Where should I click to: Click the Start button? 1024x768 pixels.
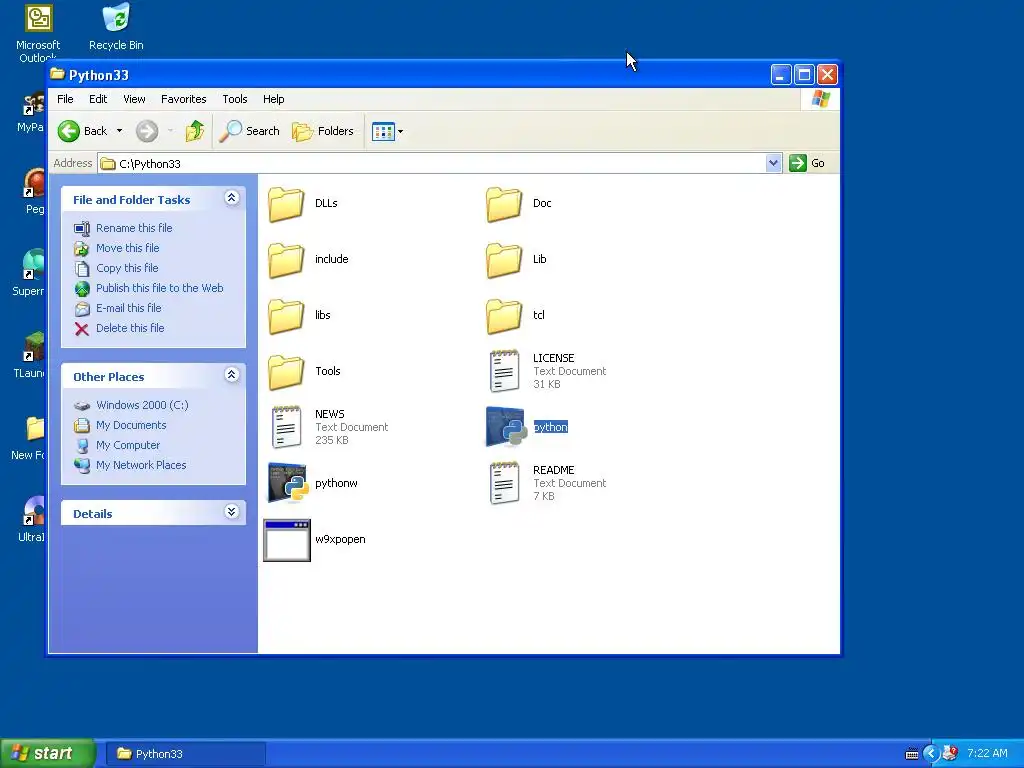pyautogui.click(x=46, y=754)
